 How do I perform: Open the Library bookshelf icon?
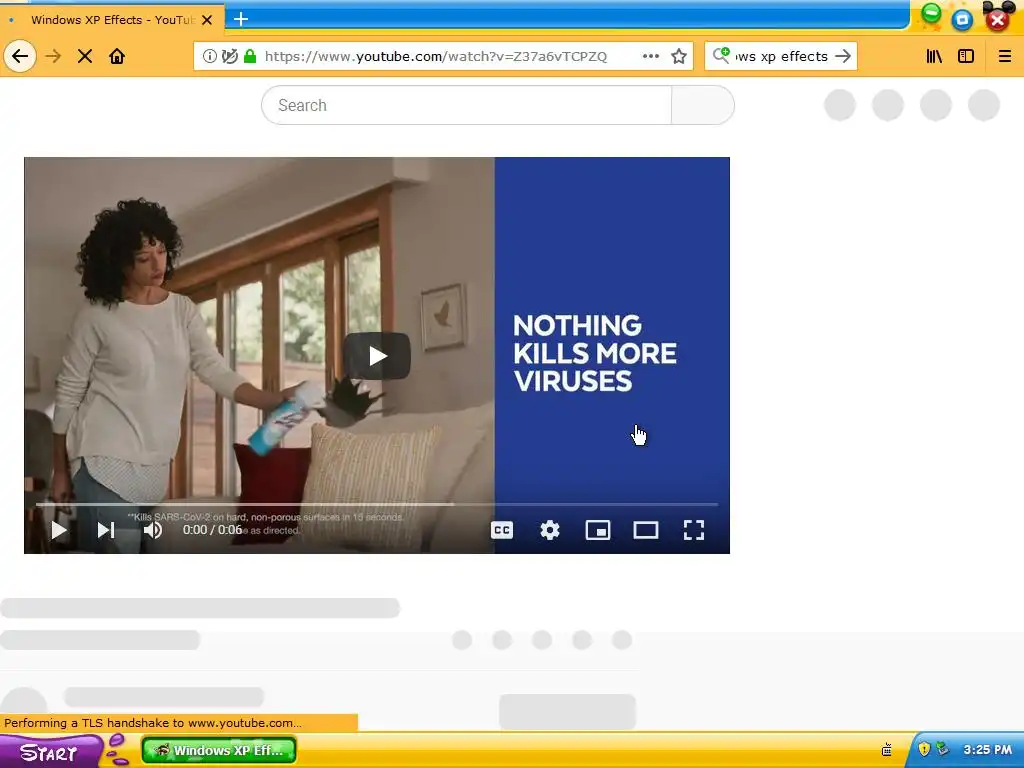935,56
